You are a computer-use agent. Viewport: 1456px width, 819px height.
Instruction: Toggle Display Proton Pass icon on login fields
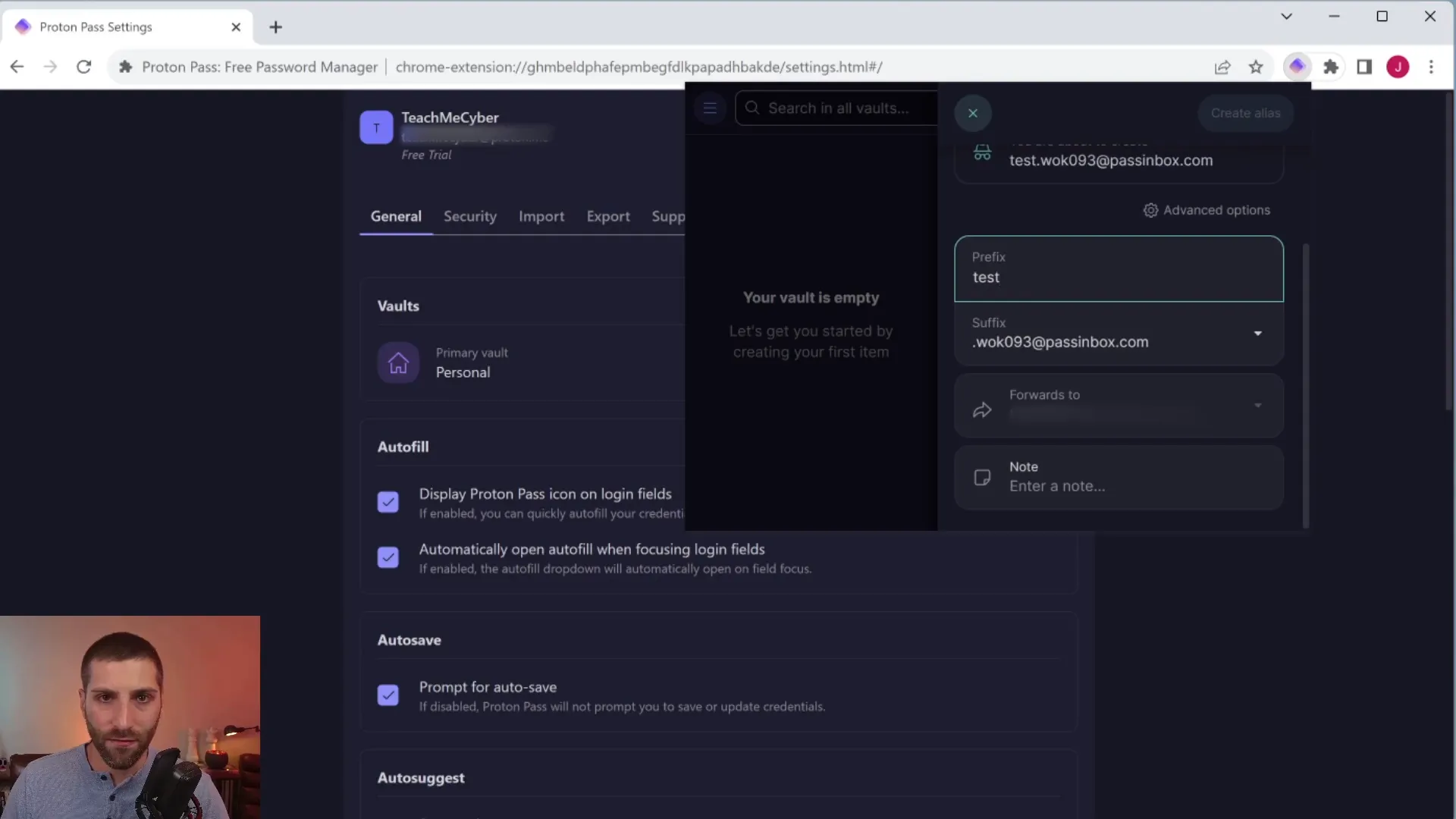pos(388,502)
